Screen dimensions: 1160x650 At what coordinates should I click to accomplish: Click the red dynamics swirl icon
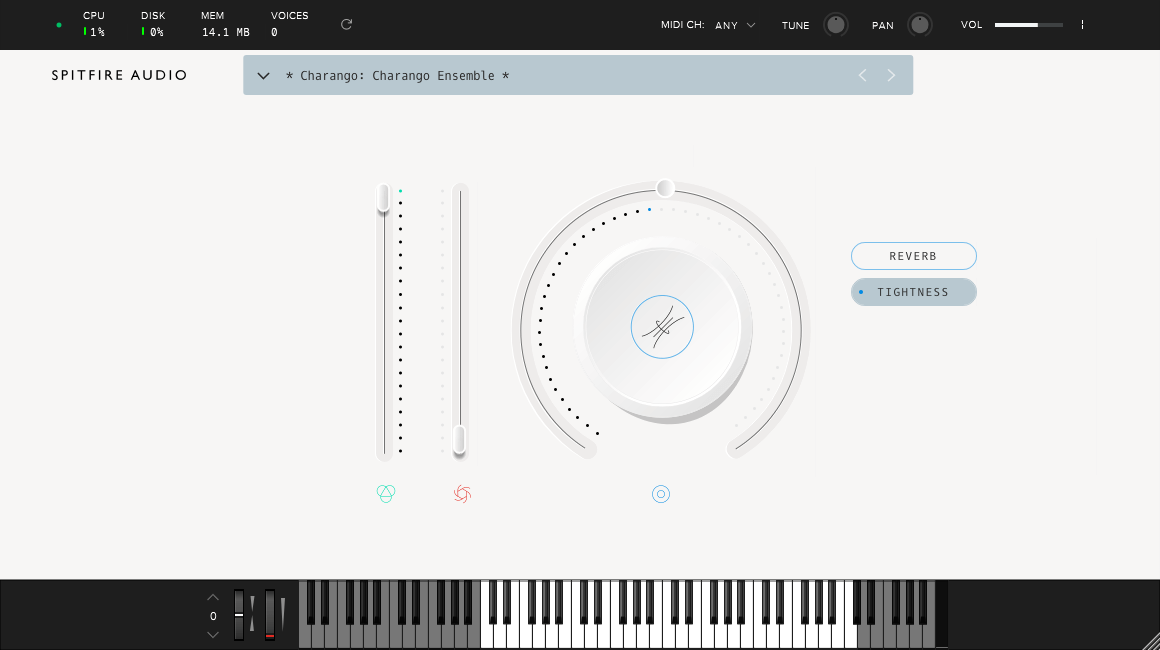(x=461, y=493)
